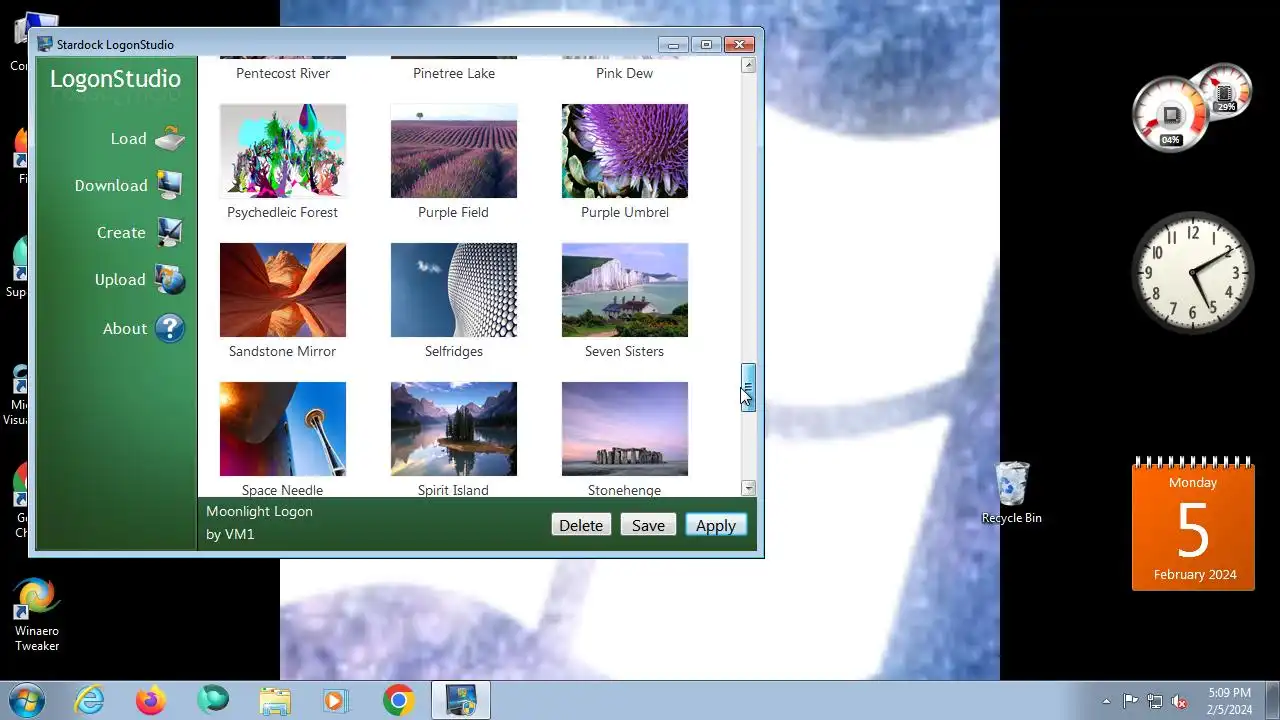Open the Download menu label
1280x720 pixels.
point(111,186)
